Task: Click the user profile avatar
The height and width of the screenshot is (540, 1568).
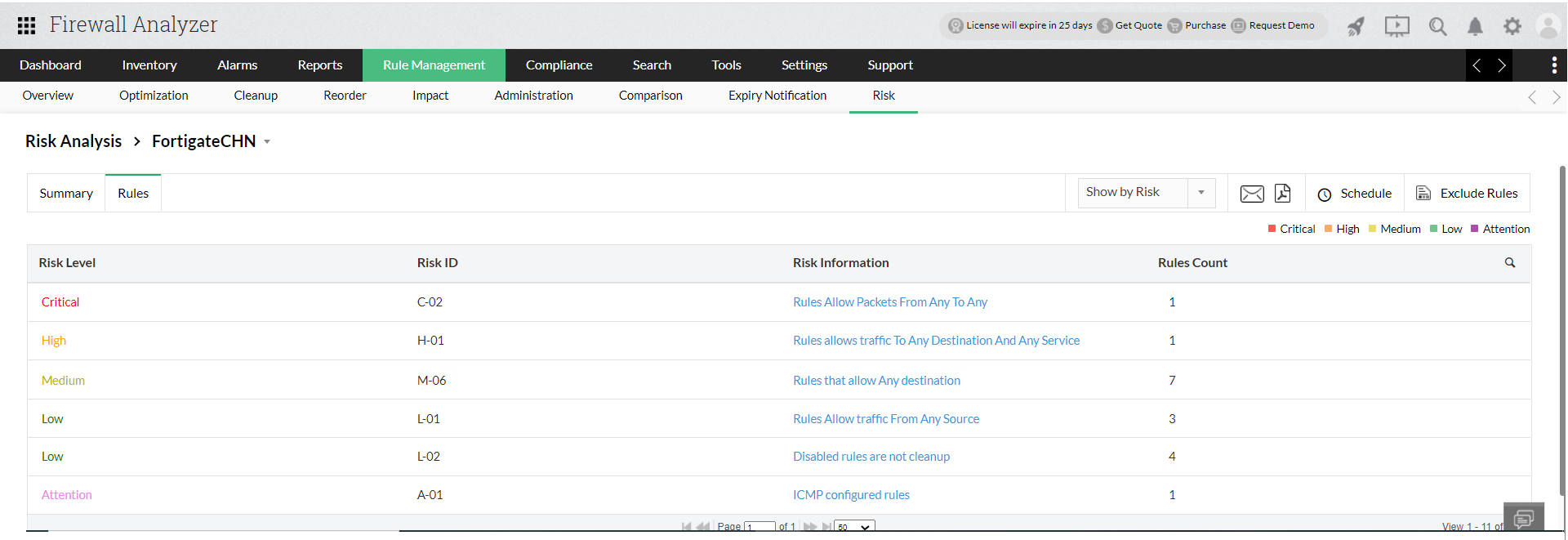Action: pyautogui.click(x=1548, y=26)
